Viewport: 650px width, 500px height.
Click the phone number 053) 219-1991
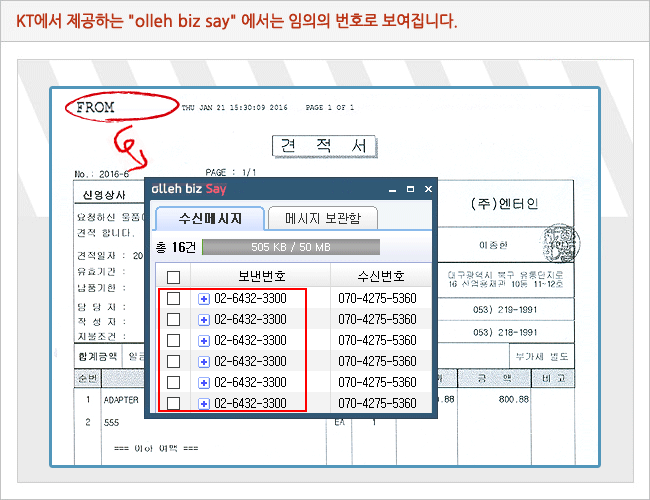(505, 310)
